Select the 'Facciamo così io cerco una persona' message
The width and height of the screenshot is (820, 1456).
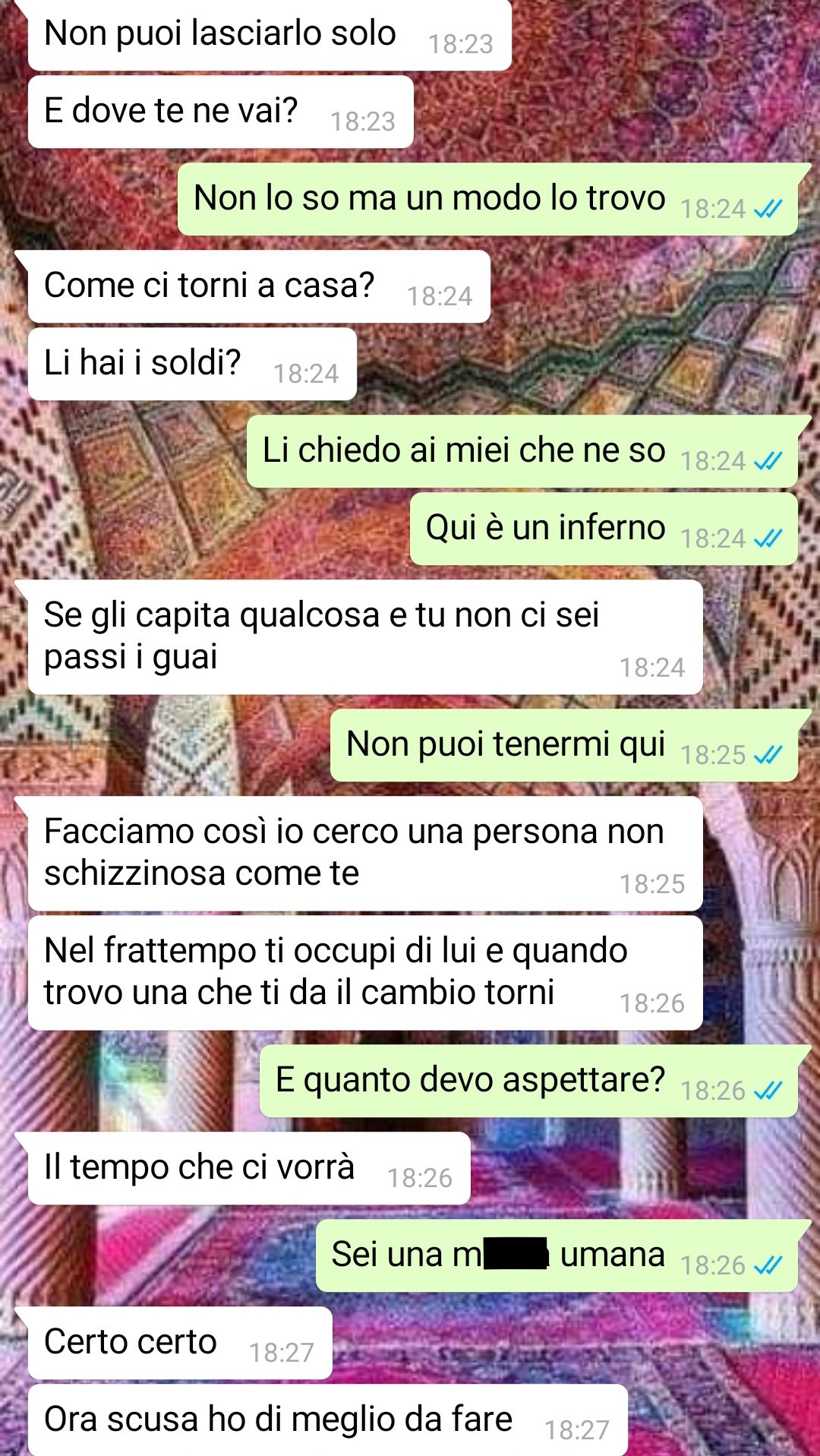(x=365, y=854)
